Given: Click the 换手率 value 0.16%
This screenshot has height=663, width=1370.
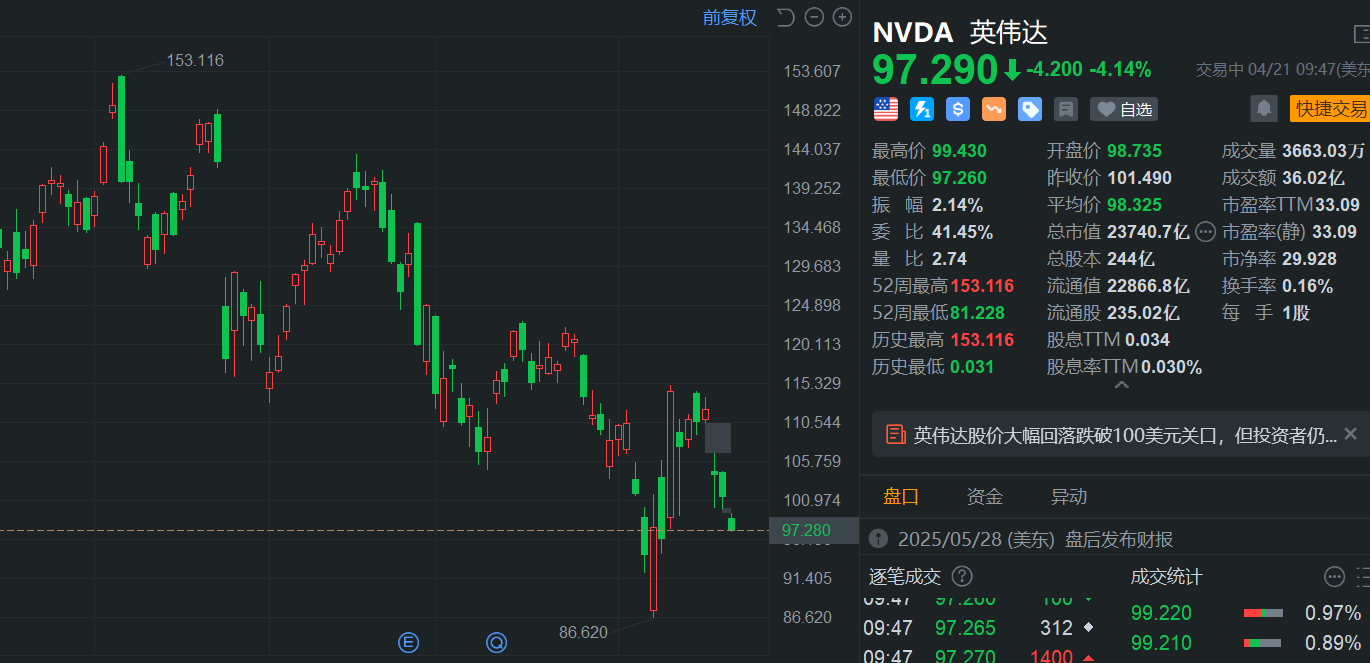Looking at the screenshot, I should [x=1307, y=285].
